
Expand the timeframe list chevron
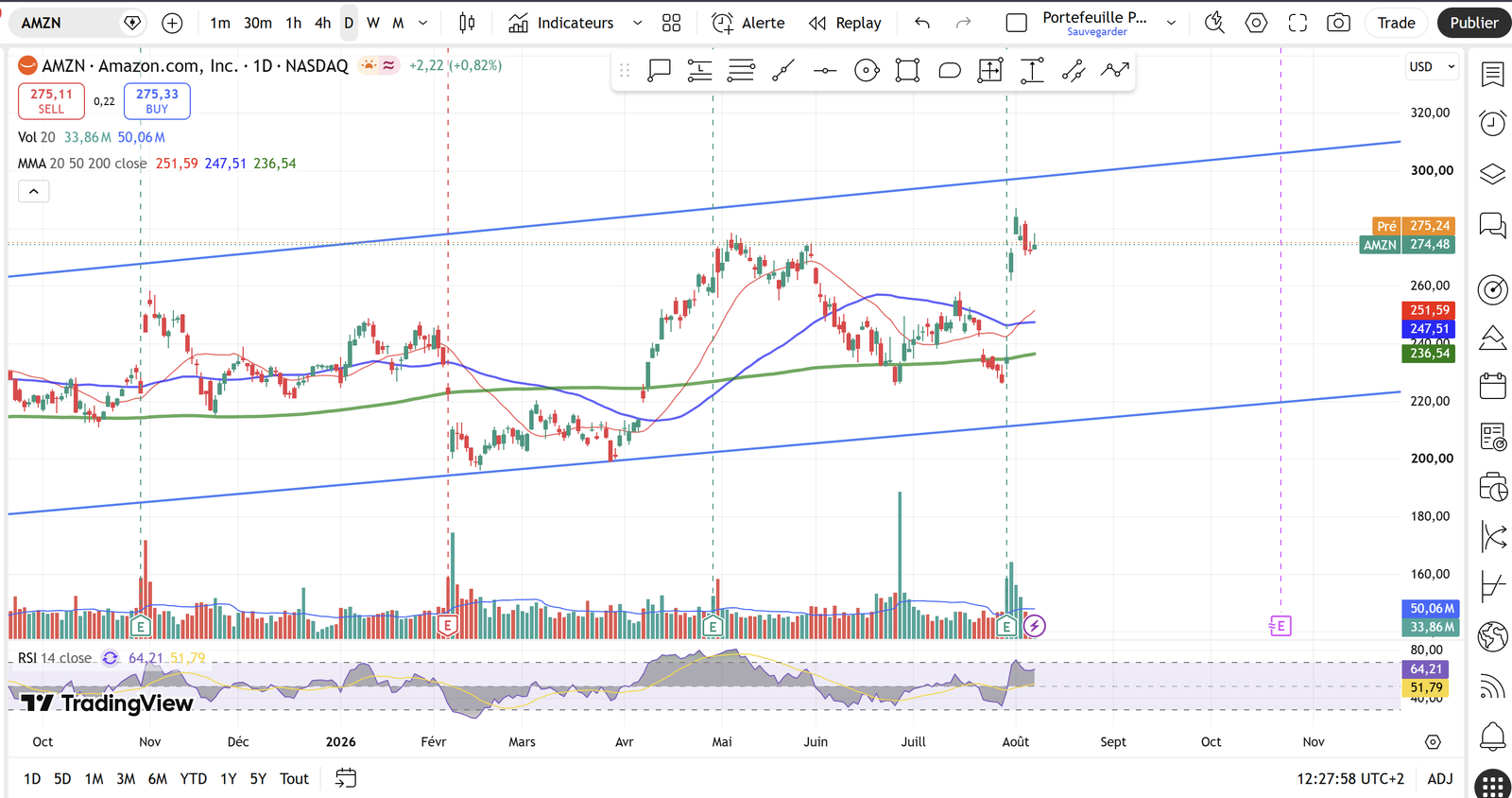coord(423,23)
